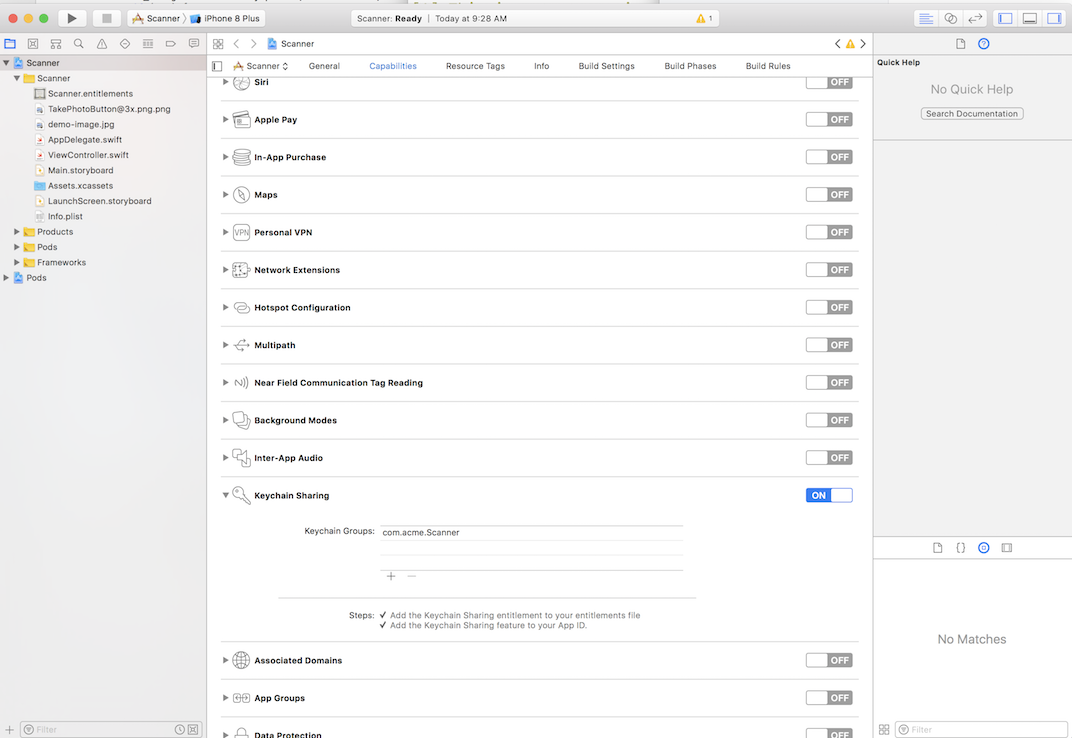Go back in editor history

[237, 44]
